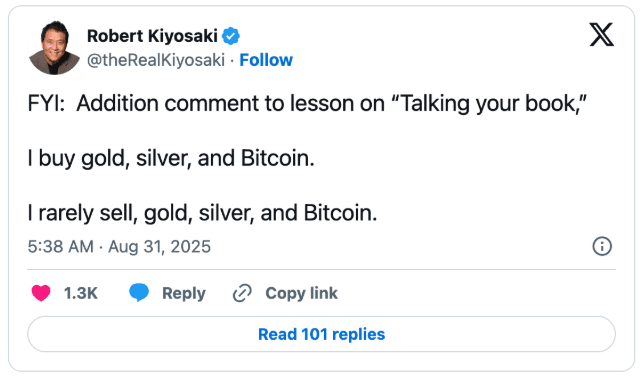The width and height of the screenshot is (643, 380).
Task: Follow @theRealKiyosaki via the Follow link
Action: pyautogui.click(x=266, y=60)
